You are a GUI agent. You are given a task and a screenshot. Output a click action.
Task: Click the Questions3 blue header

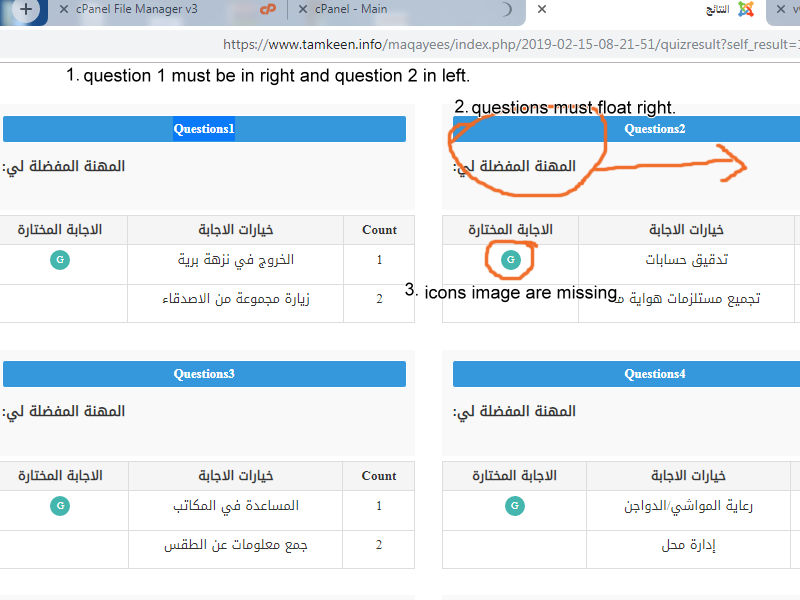[204, 374]
